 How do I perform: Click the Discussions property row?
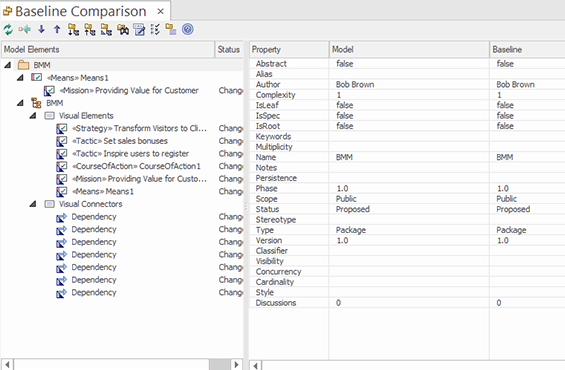point(407,303)
